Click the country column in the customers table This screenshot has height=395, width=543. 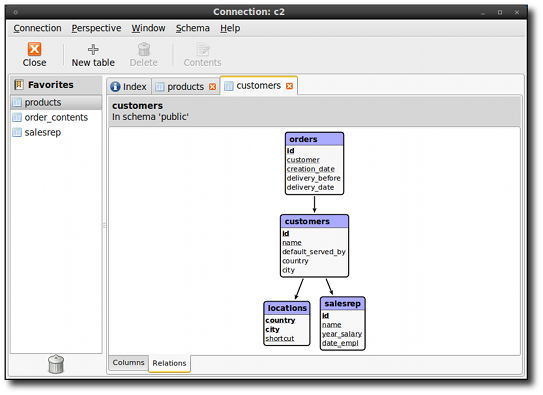pos(295,261)
